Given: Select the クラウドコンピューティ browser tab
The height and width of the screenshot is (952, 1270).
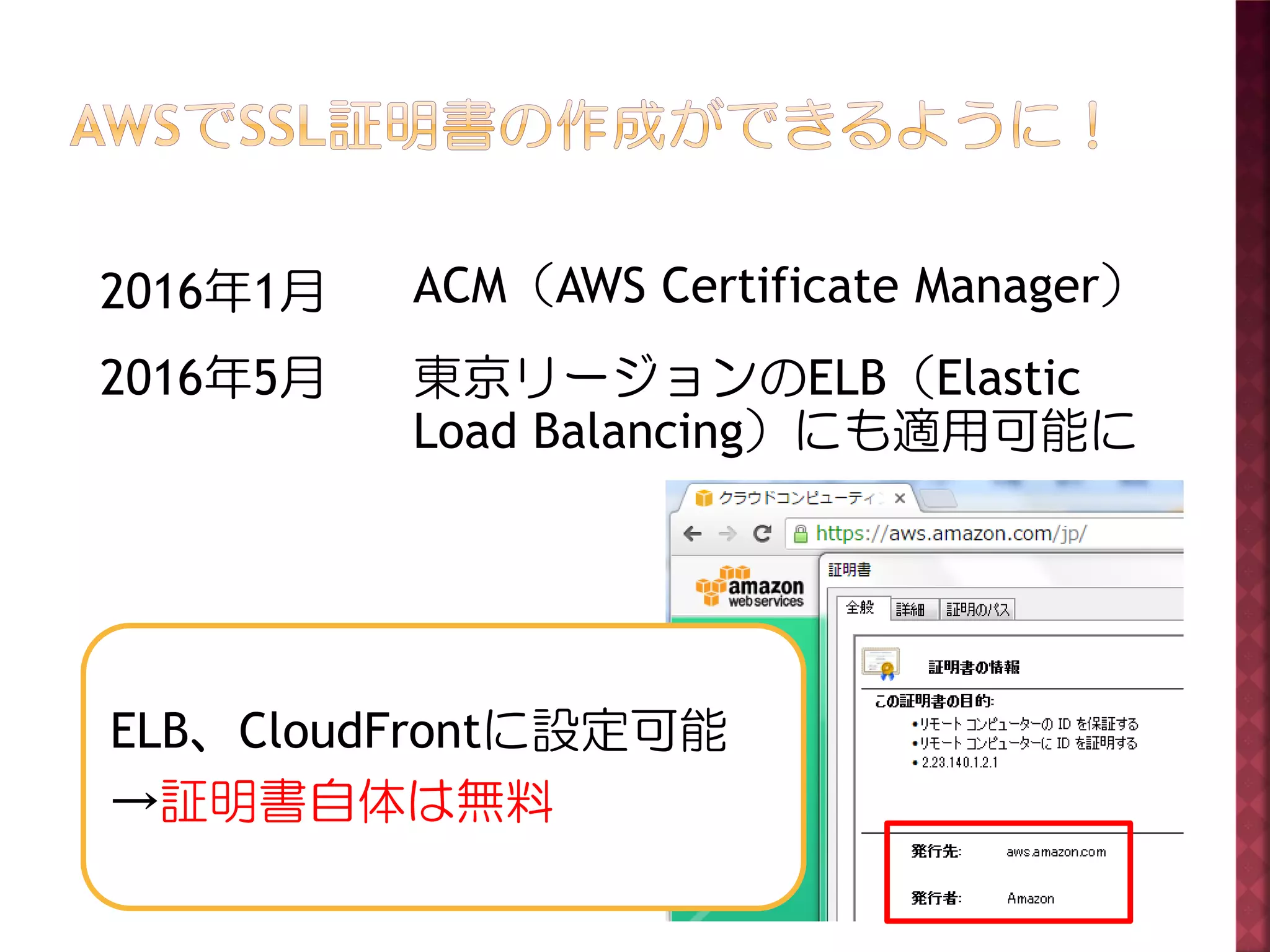Looking at the screenshot, I should pos(797,498).
